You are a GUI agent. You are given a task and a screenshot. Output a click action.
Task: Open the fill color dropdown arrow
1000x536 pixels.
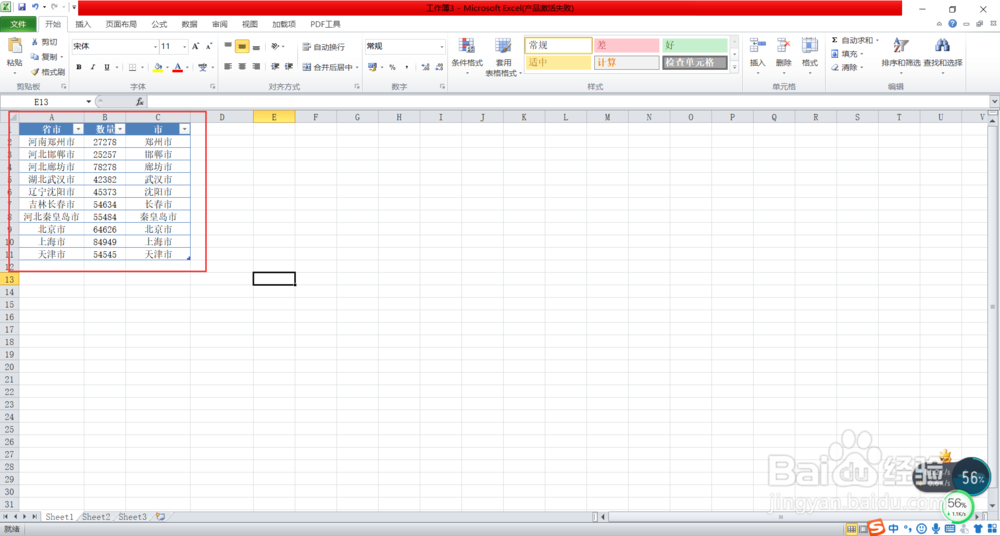point(167,67)
